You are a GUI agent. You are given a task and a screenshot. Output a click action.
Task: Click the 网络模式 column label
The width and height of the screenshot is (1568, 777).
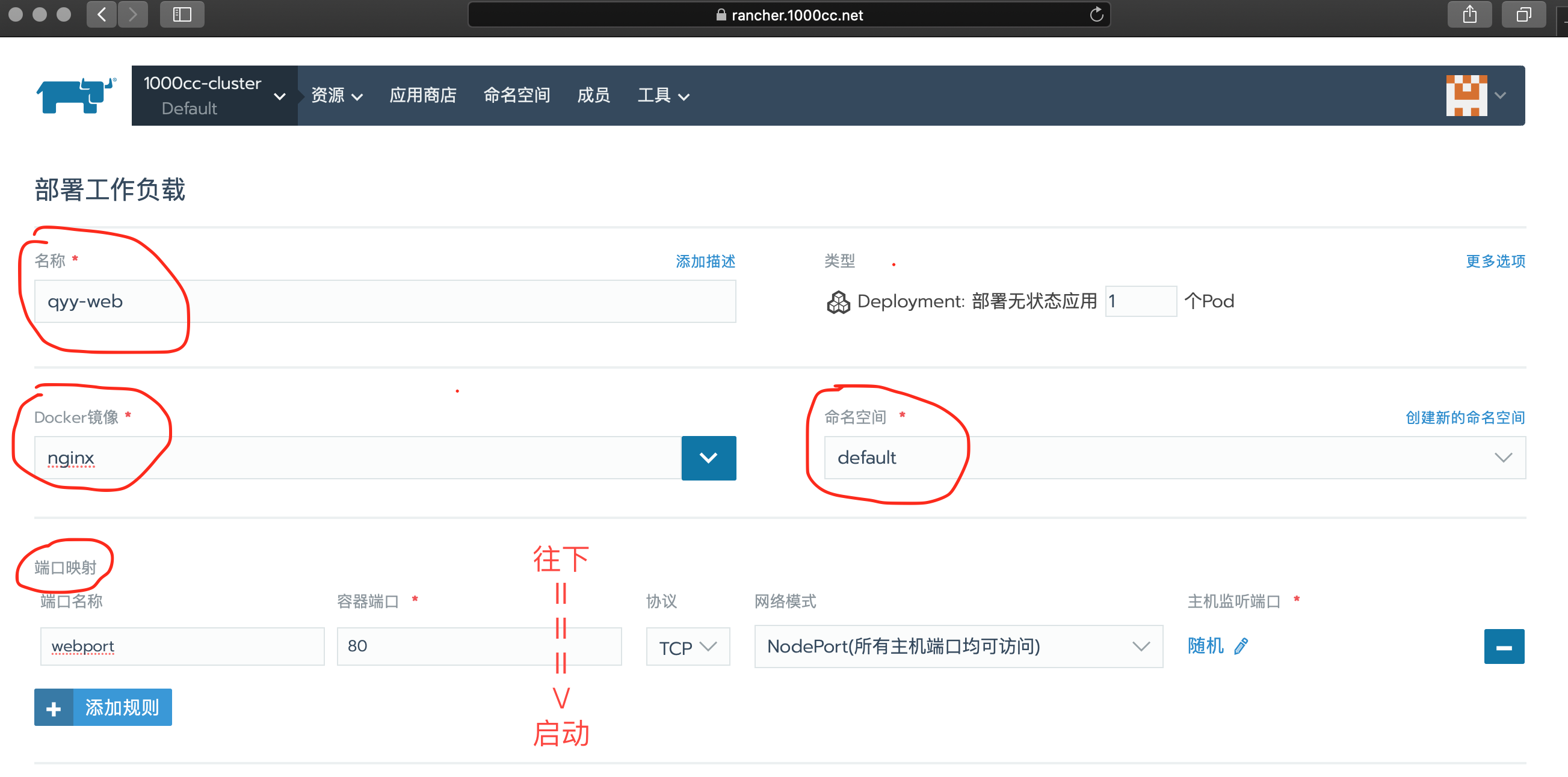[785, 601]
